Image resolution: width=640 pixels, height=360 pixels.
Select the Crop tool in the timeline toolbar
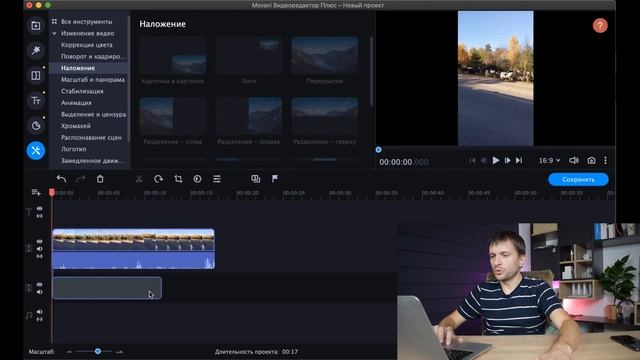coord(178,179)
